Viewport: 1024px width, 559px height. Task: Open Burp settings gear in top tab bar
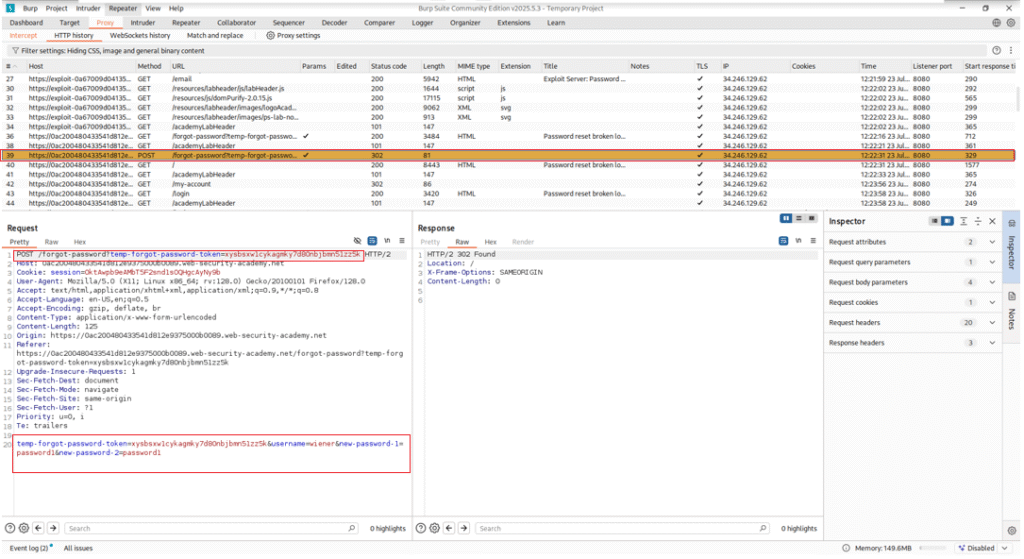pyautogui.click(x=1011, y=22)
